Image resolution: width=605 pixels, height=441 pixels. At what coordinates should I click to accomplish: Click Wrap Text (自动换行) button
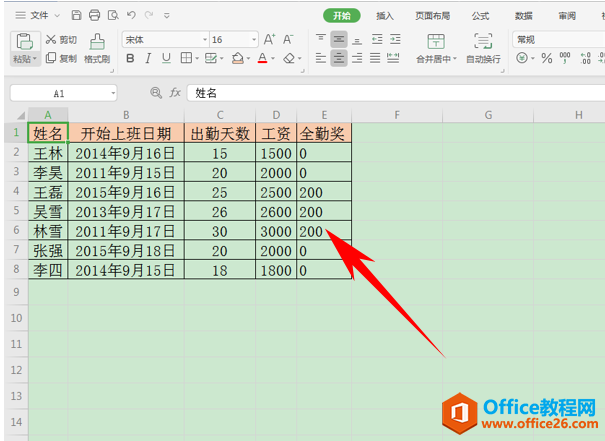(x=483, y=49)
